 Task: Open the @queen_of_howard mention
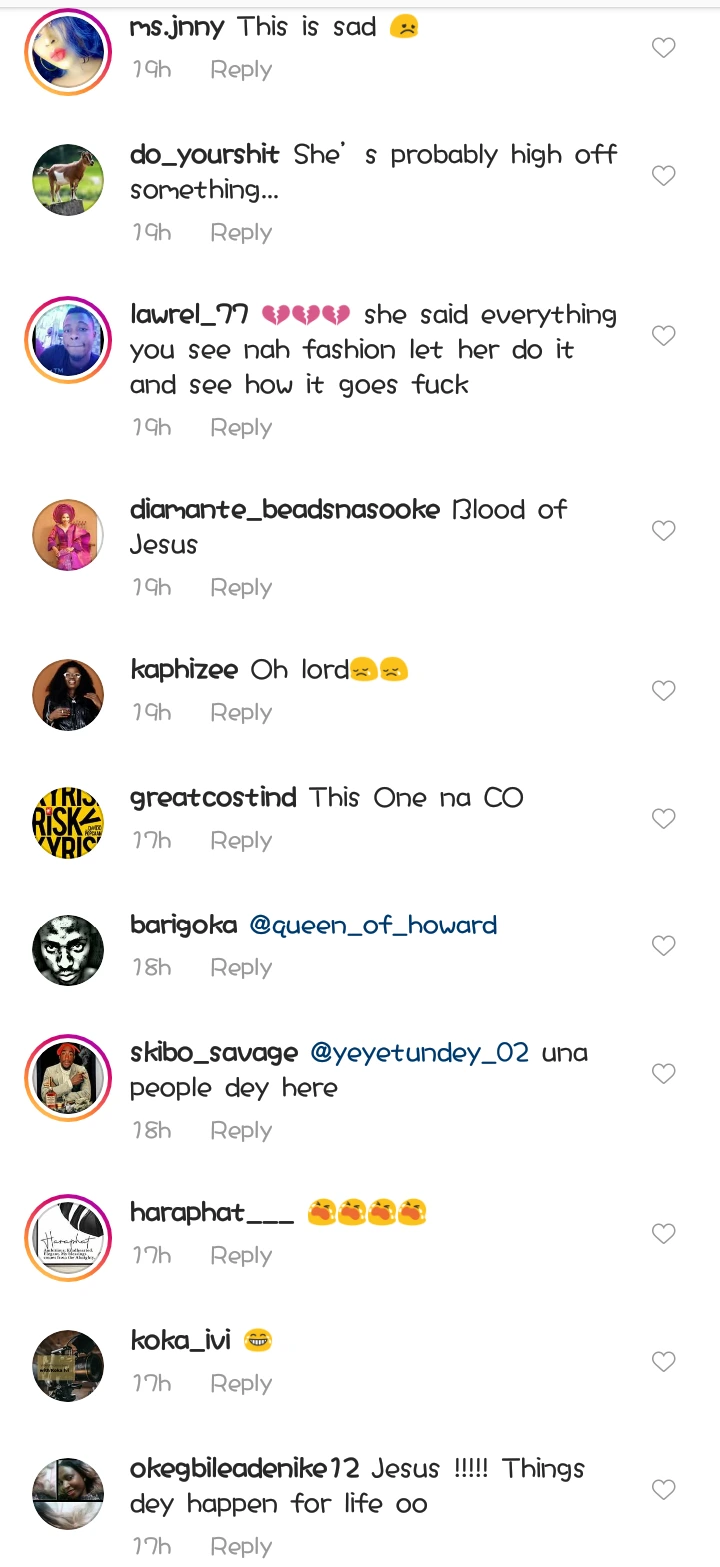[373, 925]
